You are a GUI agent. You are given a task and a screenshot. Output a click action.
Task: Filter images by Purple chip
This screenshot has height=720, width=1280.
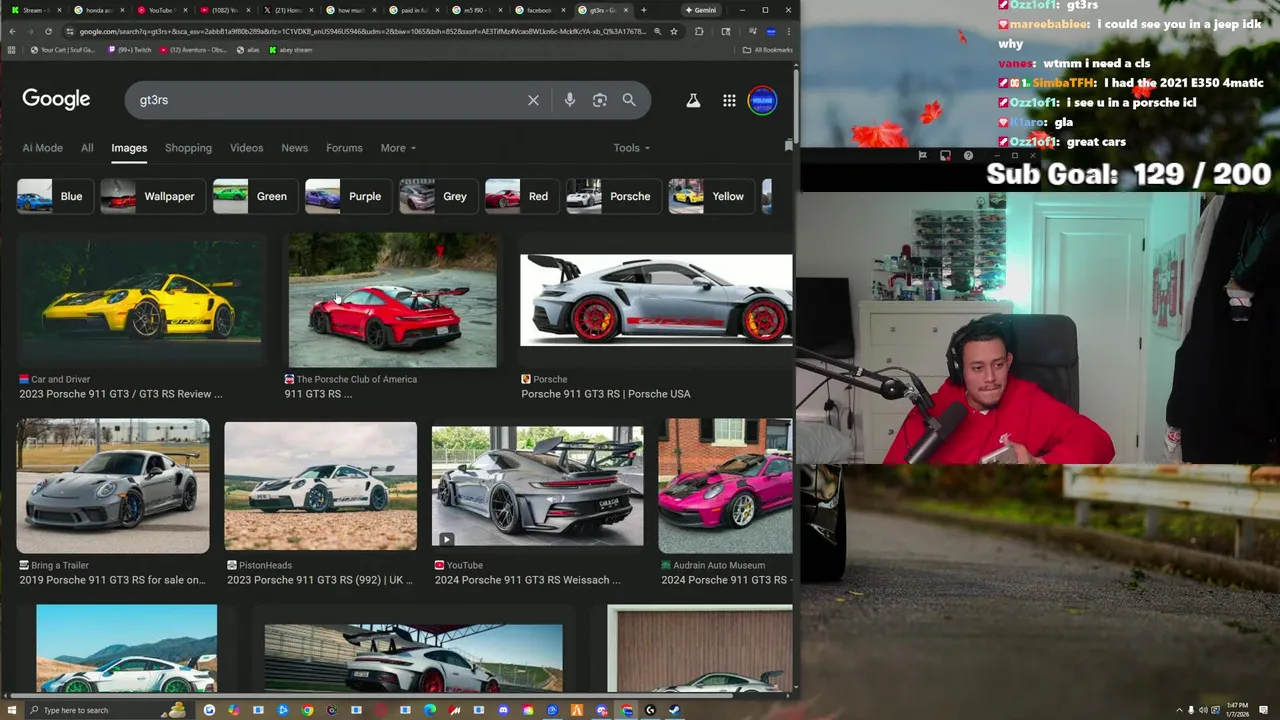point(349,196)
